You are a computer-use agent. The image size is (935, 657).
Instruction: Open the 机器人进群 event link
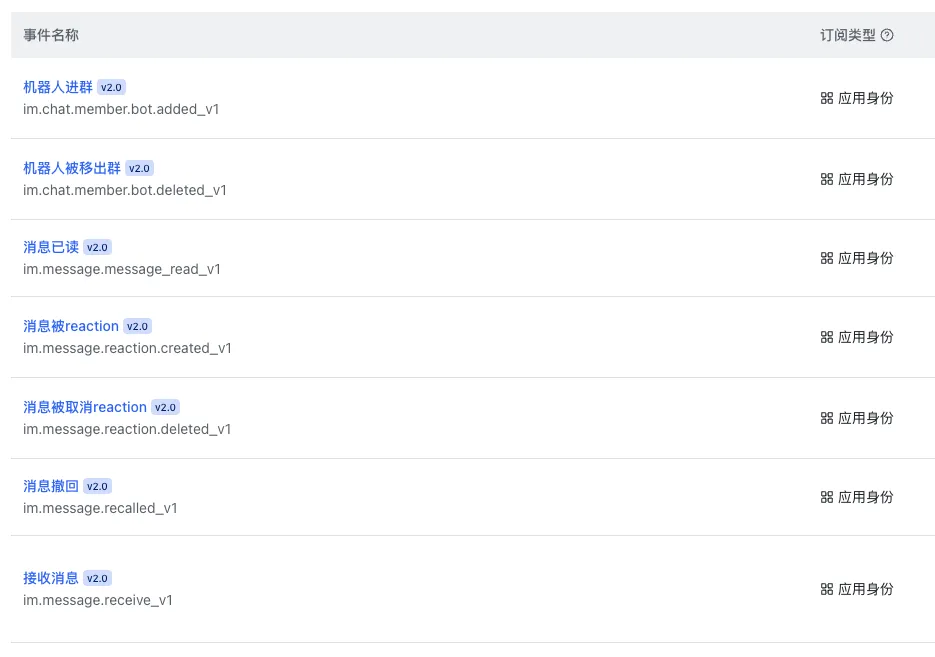click(58, 87)
